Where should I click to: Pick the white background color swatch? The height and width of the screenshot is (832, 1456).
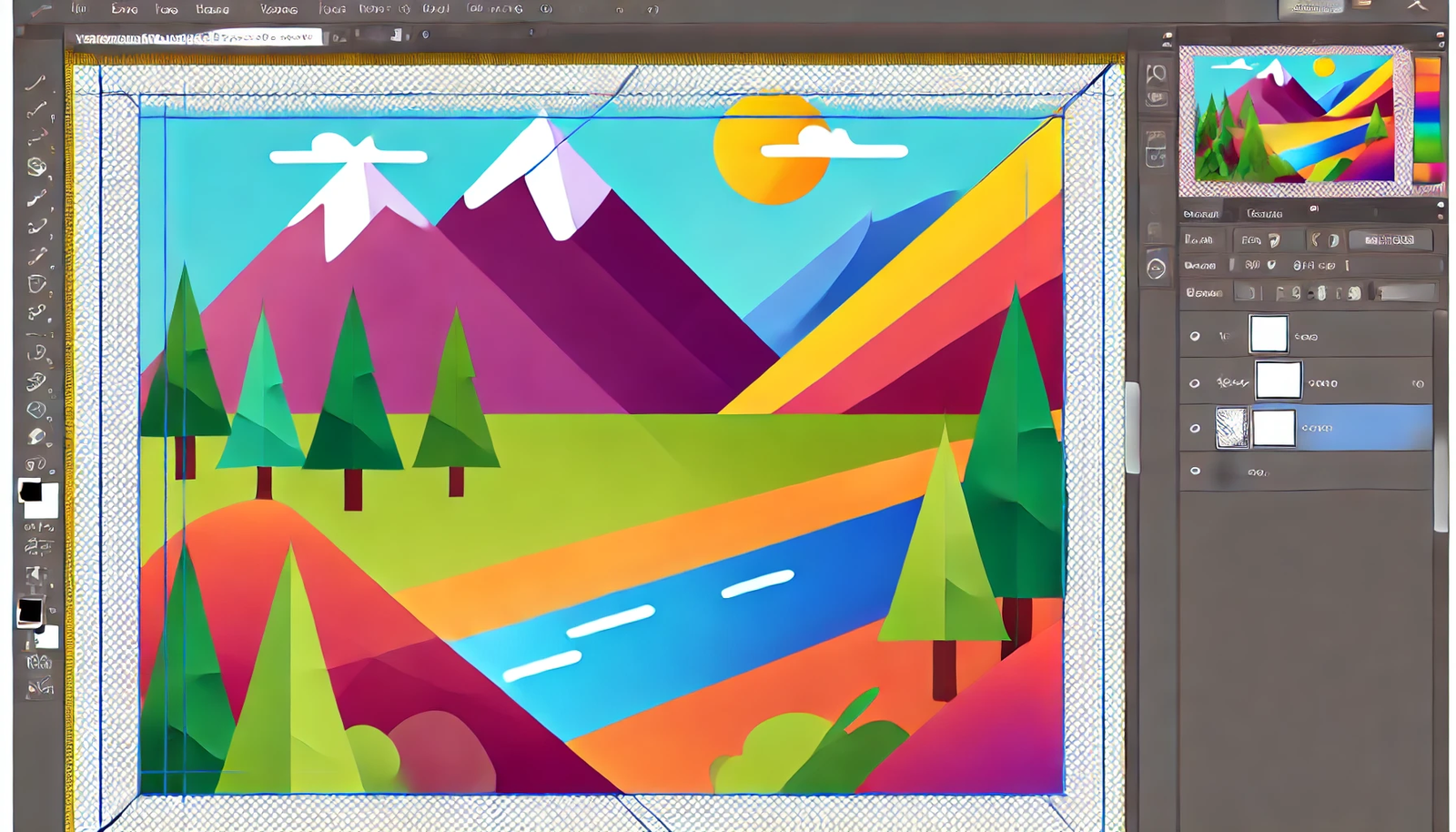tap(45, 502)
